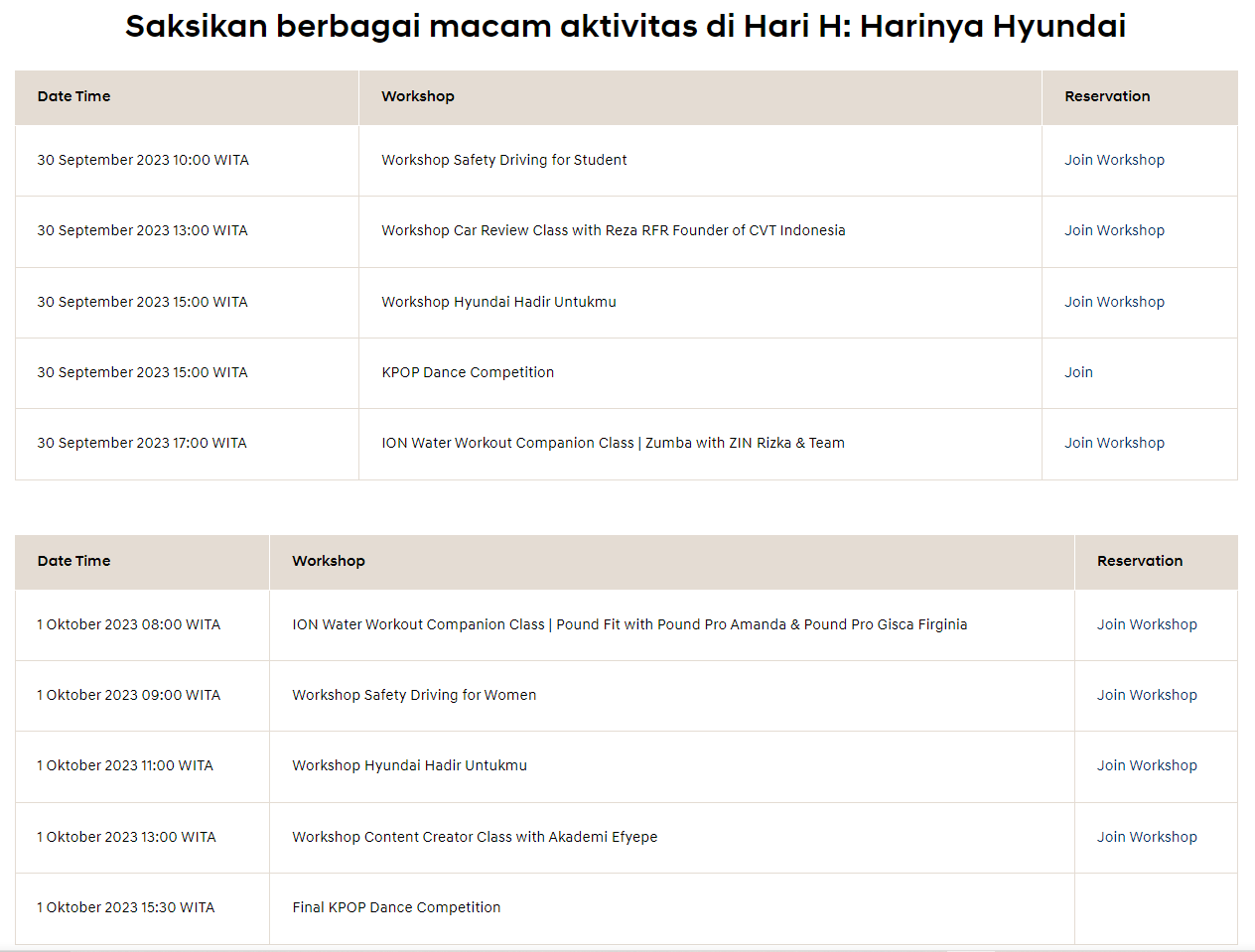The width and height of the screenshot is (1255, 952).
Task: Join the Pound Fit companion class
Action: point(1147,624)
